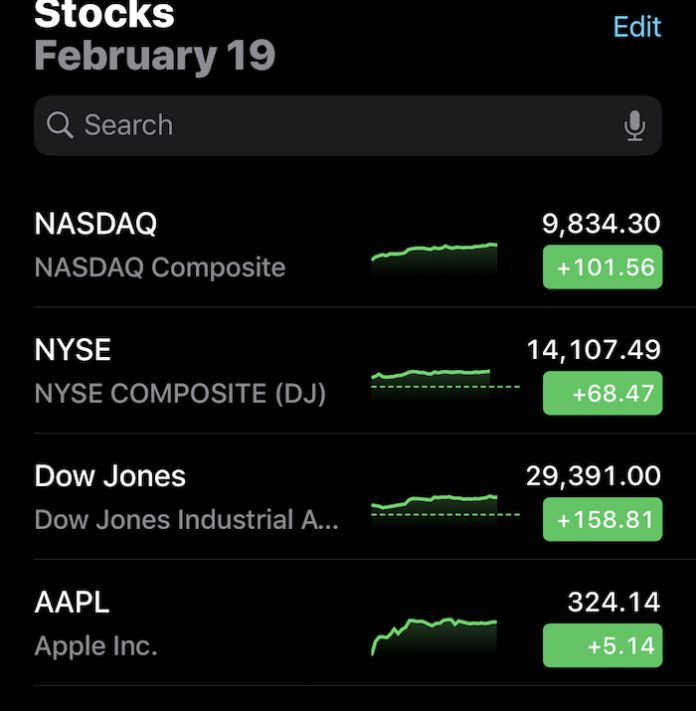Image resolution: width=696 pixels, height=711 pixels.
Task: Select the 324.14 AAPL price
Action: [614, 602]
